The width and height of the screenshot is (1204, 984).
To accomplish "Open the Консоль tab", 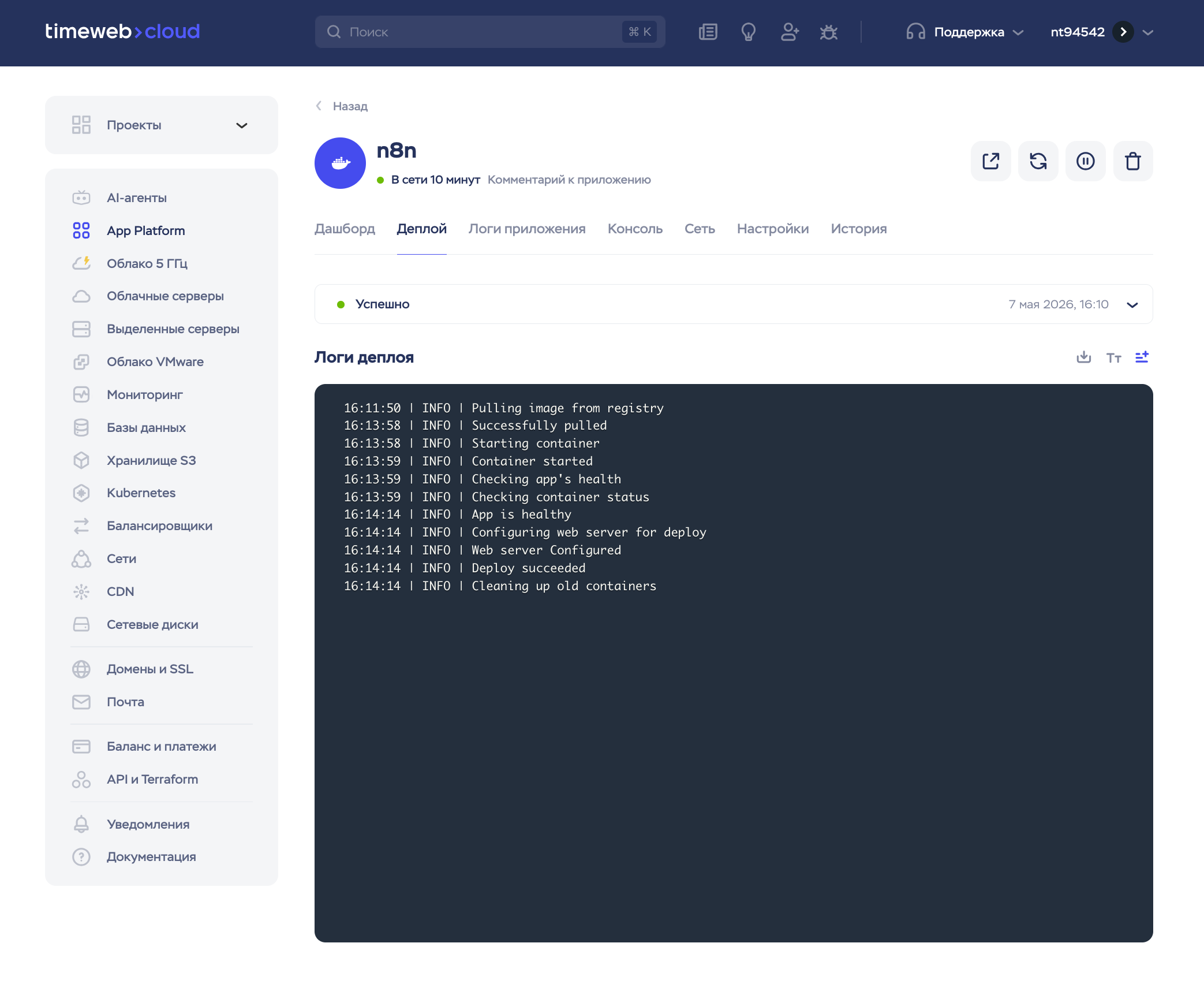I will (x=635, y=229).
